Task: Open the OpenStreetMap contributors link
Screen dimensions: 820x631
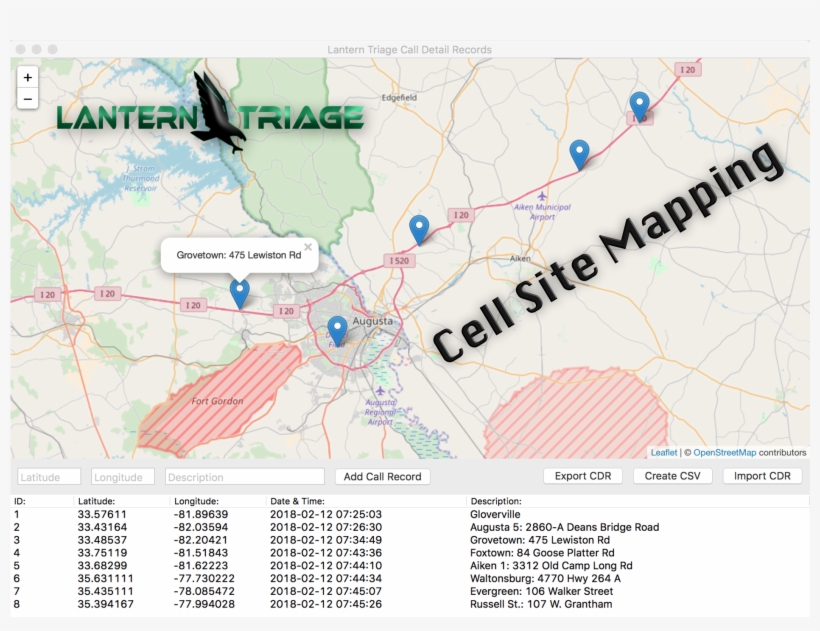Action: 725,451
